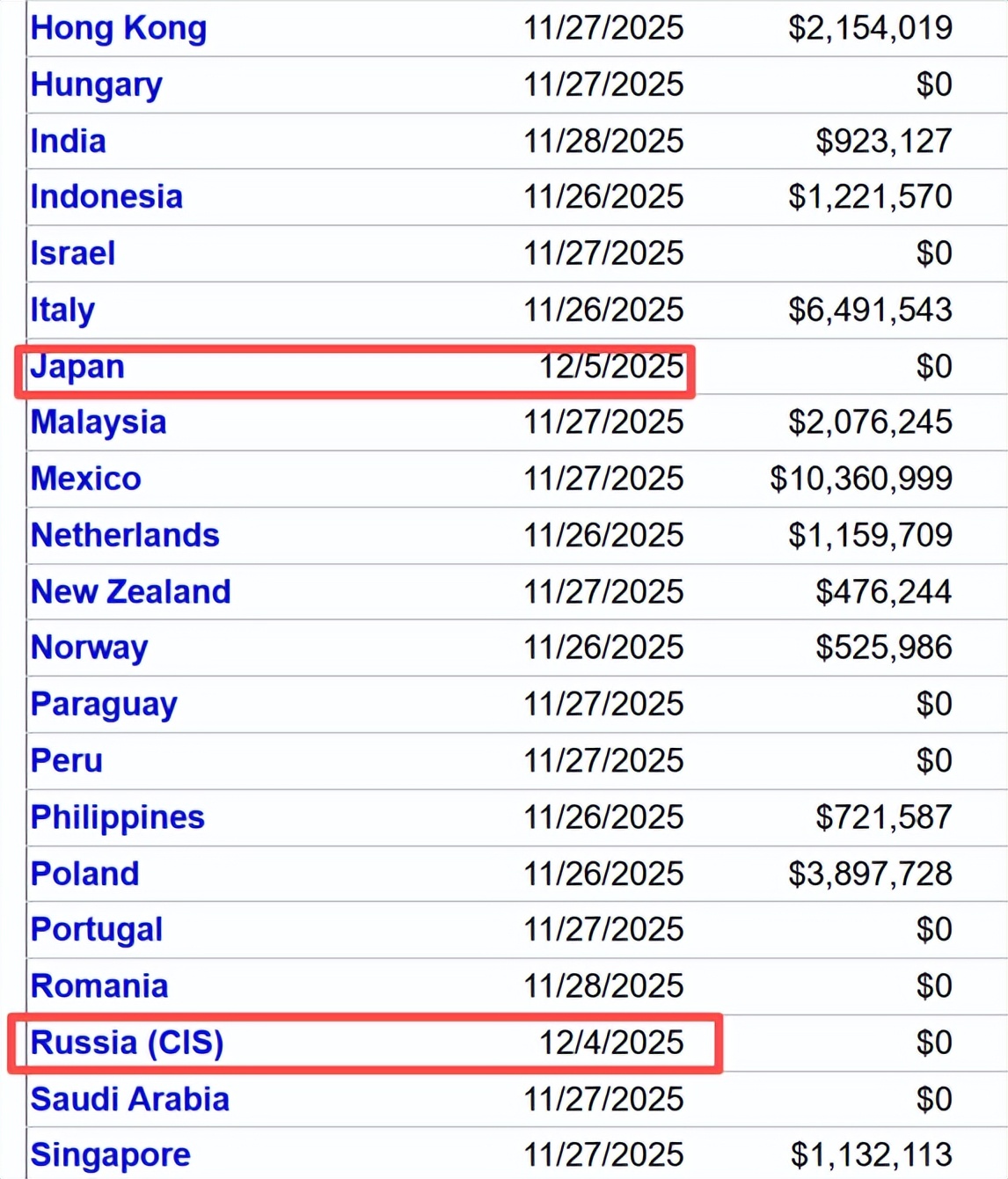
Task: Click the Italy link
Action: 62,310
